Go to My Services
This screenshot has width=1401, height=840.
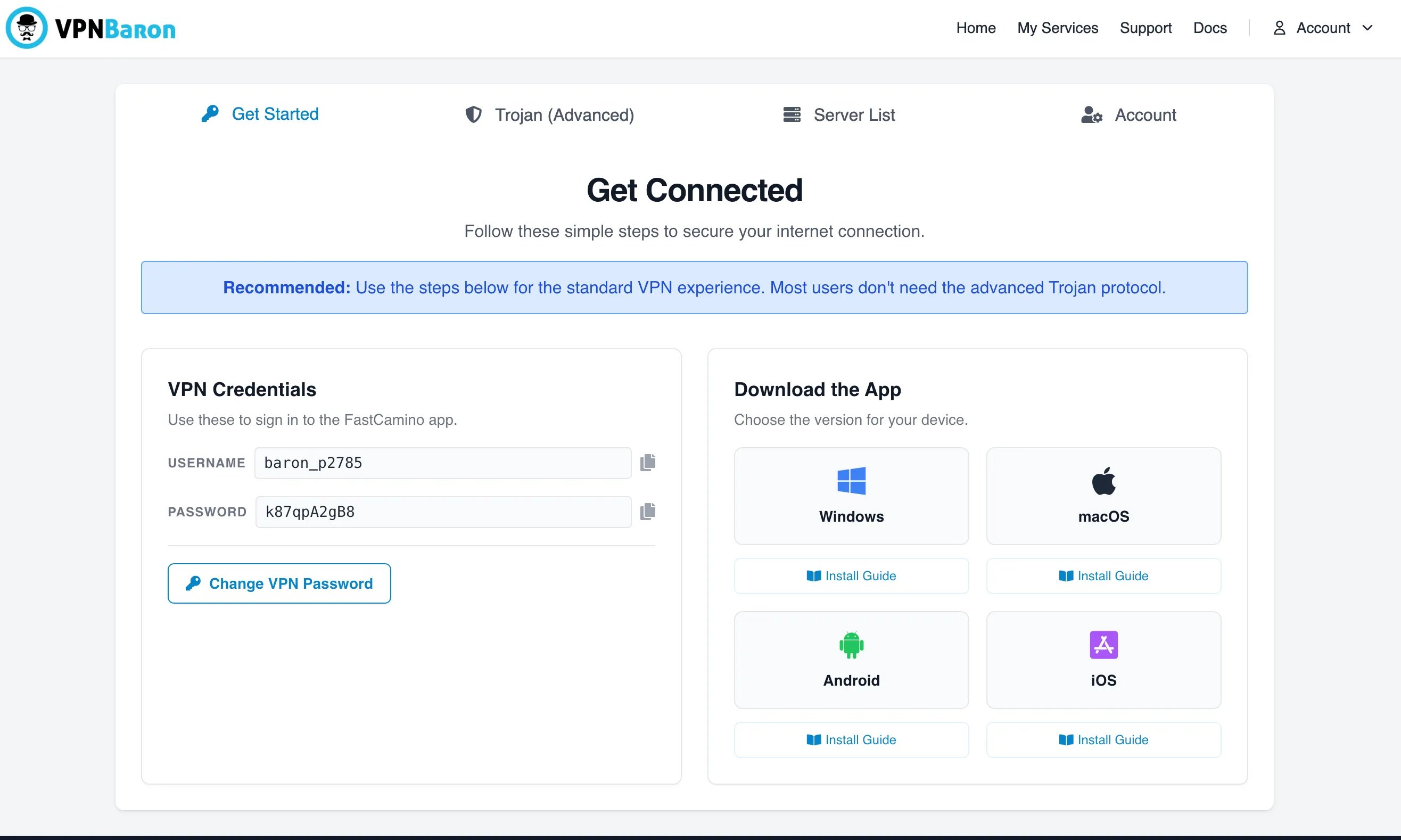pos(1057,28)
